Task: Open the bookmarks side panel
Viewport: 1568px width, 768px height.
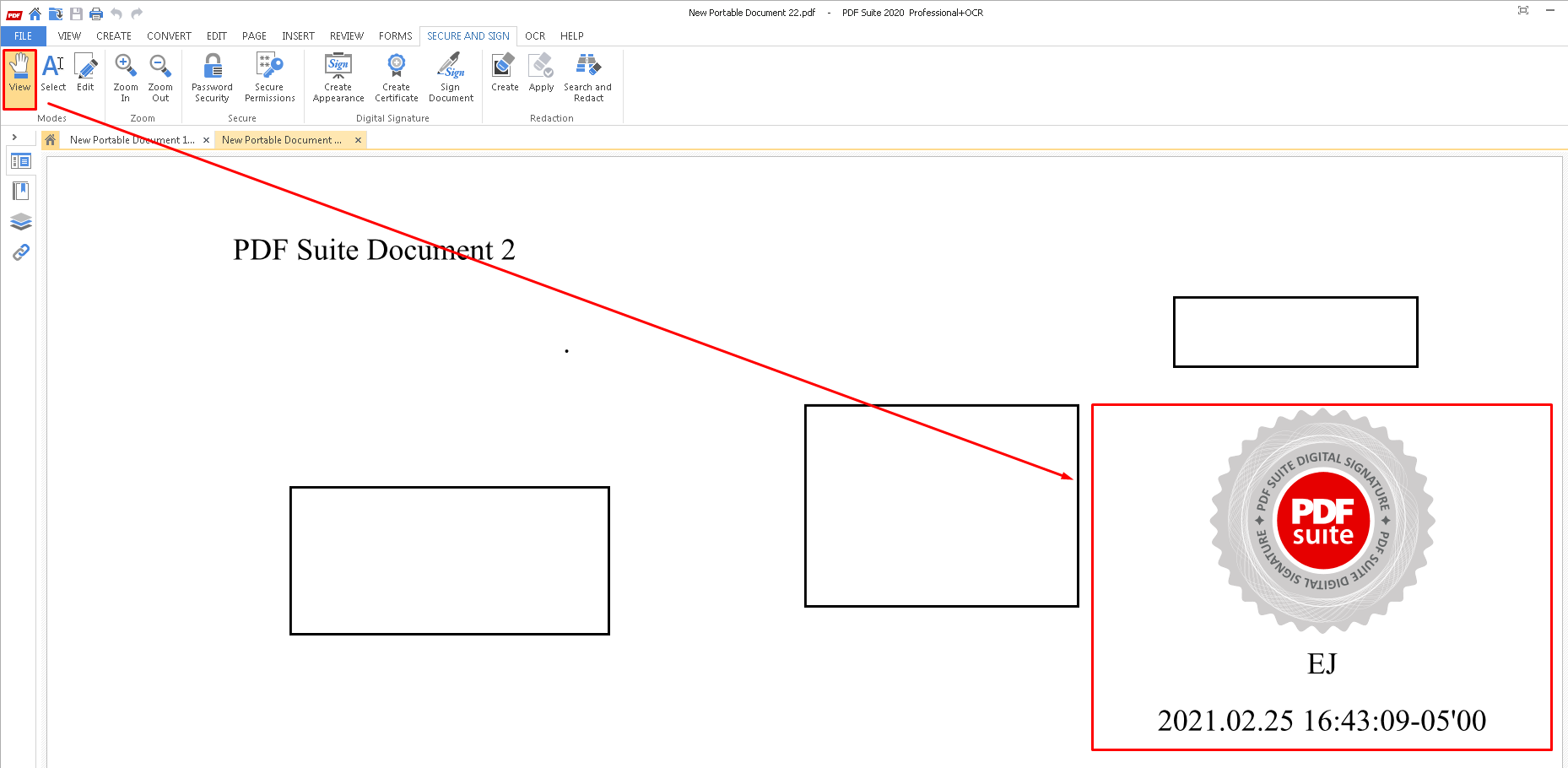Action: pyautogui.click(x=21, y=192)
